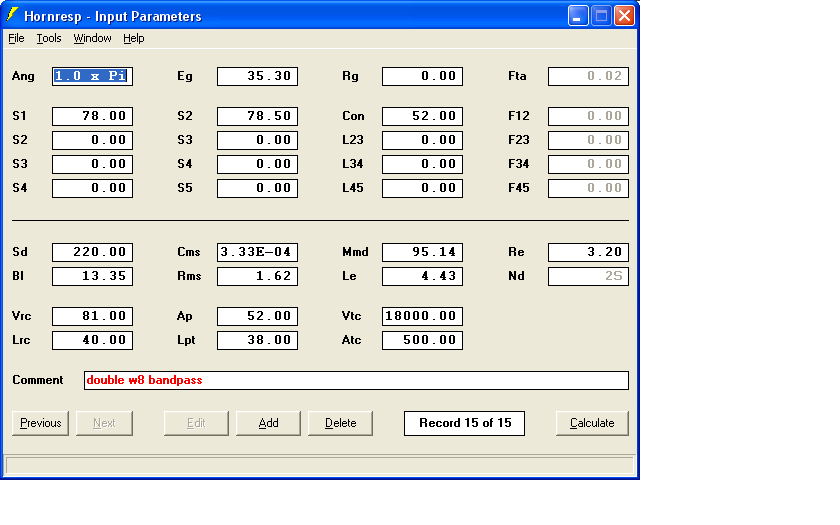The image size is (840, 525).
Task: Click the F34 field
Action: click(588, 164)
